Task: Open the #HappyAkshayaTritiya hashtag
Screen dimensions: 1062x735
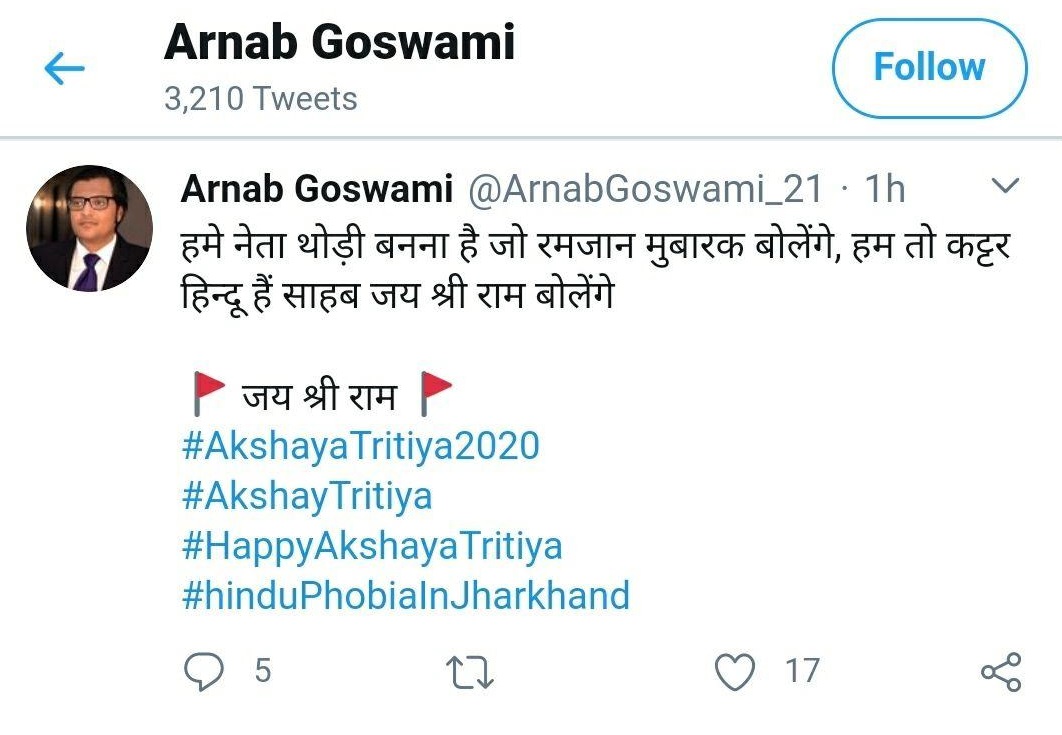Action: click(x=372, y=546)
